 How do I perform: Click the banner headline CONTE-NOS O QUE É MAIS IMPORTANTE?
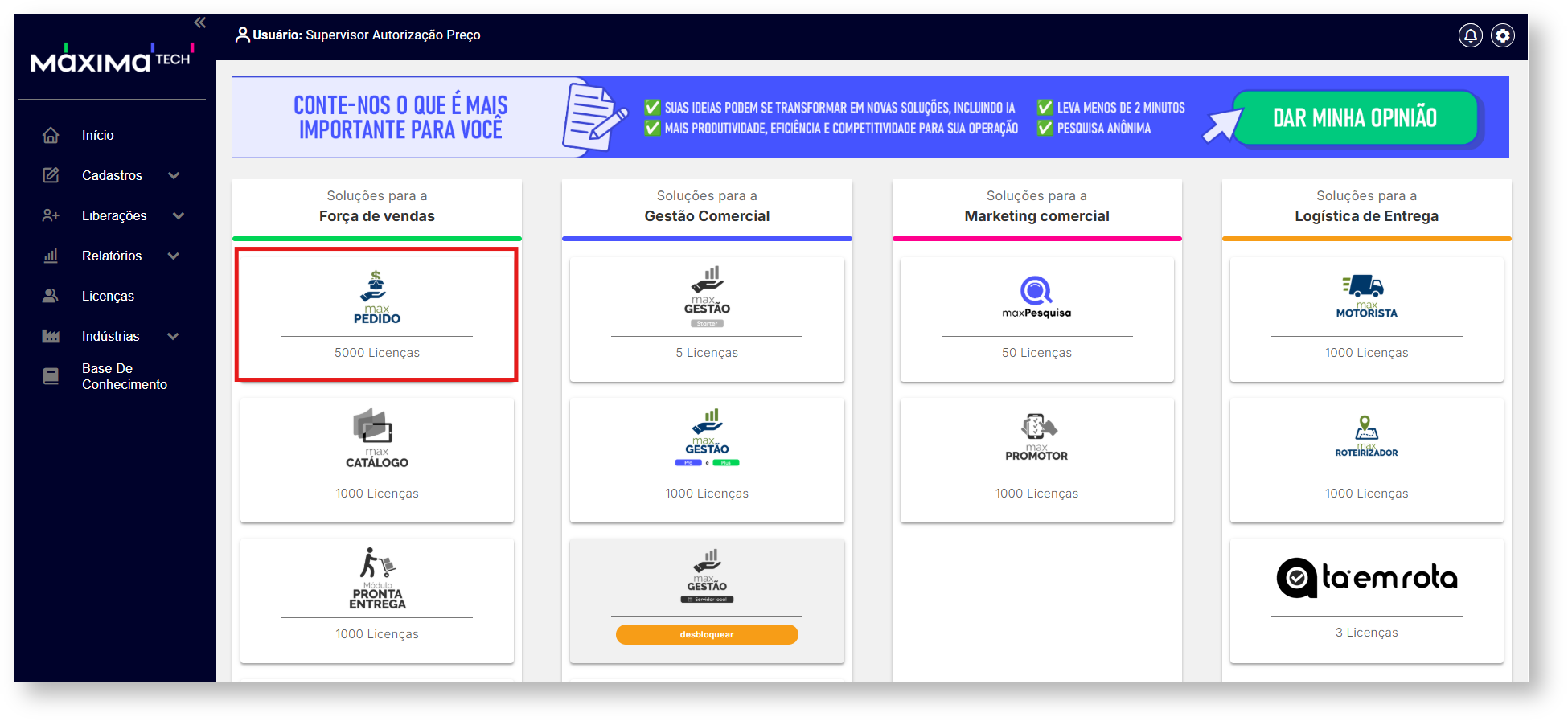point(400,117)
